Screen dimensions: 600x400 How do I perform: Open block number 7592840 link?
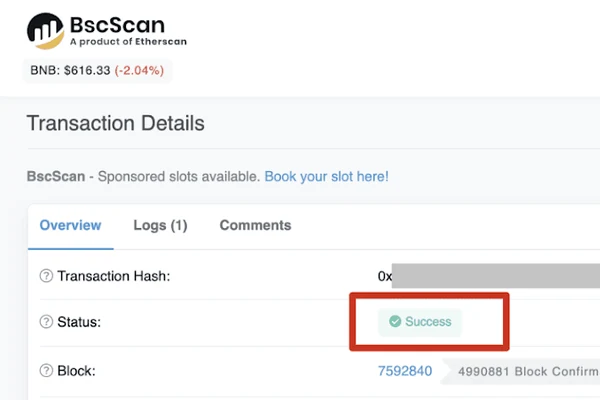click(405, 371)
